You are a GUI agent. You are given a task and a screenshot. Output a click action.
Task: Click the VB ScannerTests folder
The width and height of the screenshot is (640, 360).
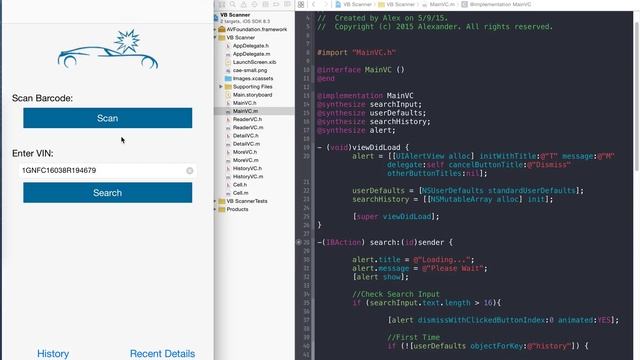pos(247,201)
